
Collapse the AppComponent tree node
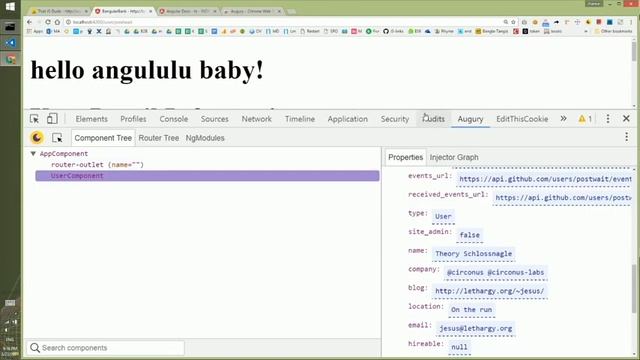point(33,153)
